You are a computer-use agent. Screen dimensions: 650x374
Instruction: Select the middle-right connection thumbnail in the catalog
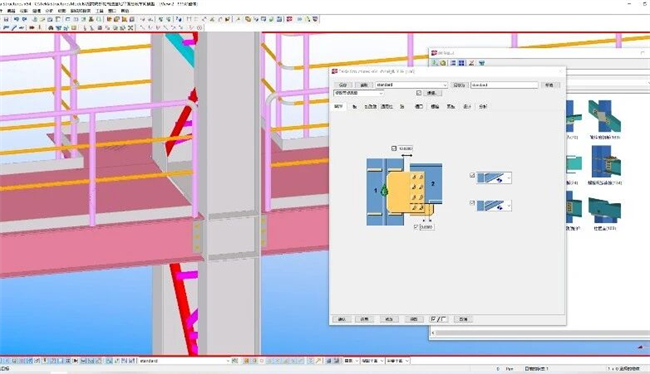606,162
